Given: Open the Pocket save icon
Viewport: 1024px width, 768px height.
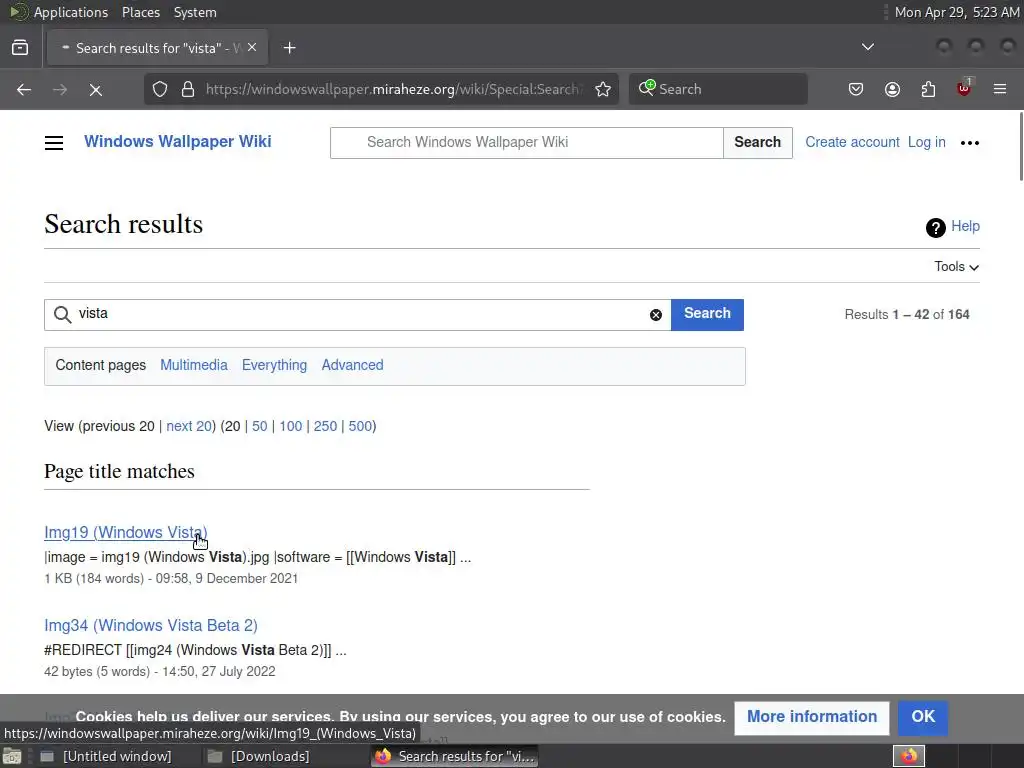Looking at the screenshot, I should (856, 89).
